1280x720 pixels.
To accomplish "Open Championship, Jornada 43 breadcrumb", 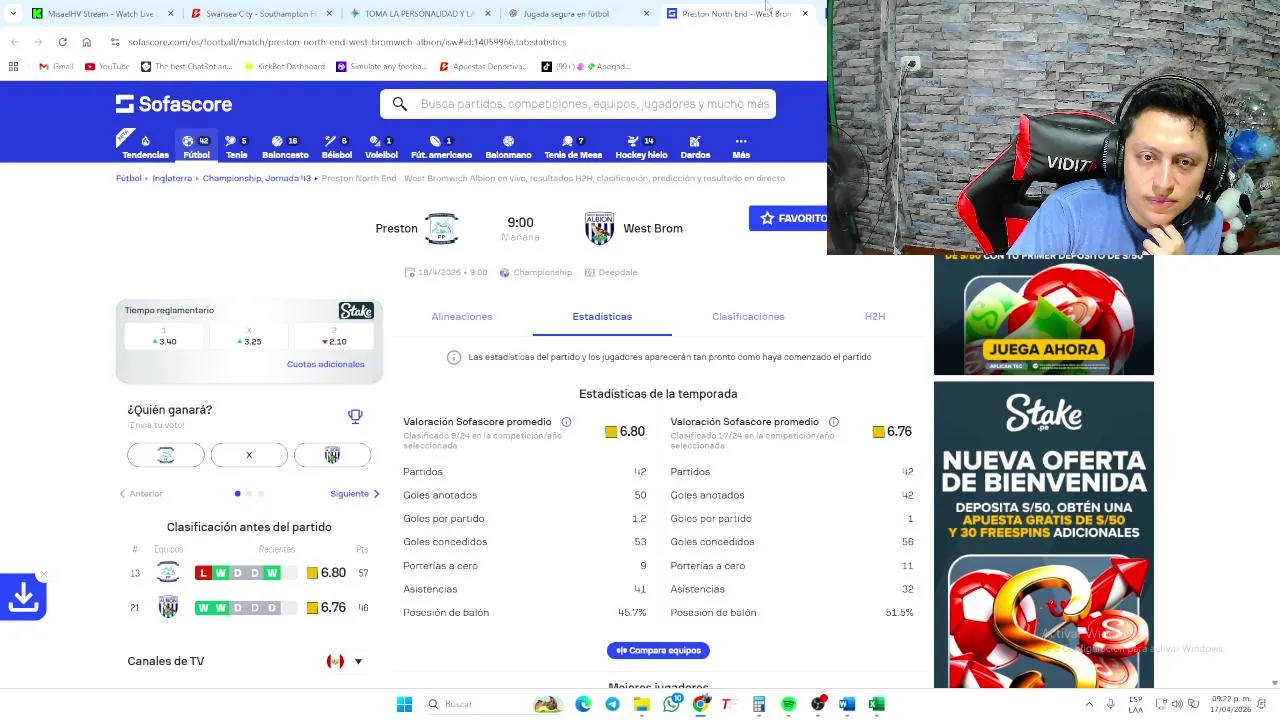I will pyautogui.click(x=257, y=178).
